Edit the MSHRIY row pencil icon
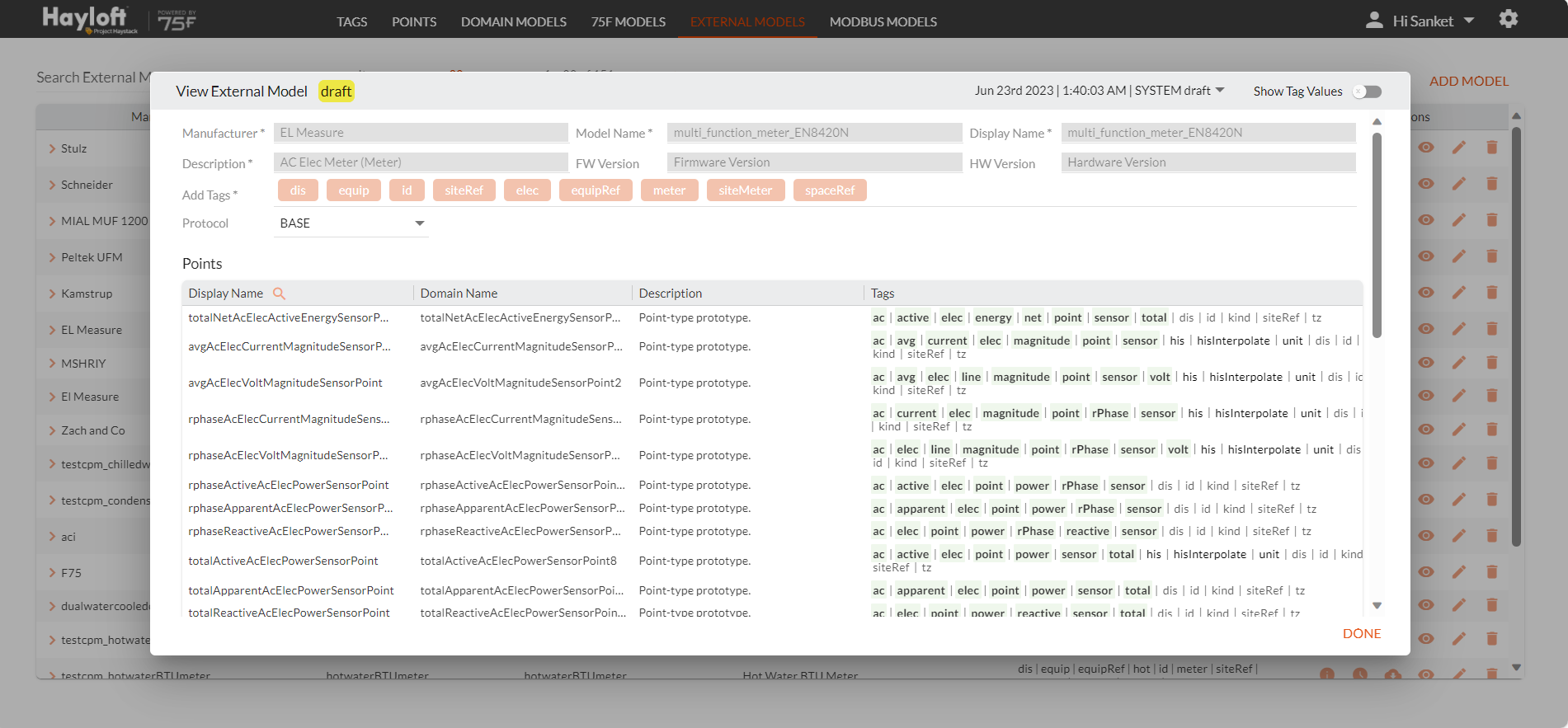This screenshot has height=728, width=1568. click(x=1459, y=363)
